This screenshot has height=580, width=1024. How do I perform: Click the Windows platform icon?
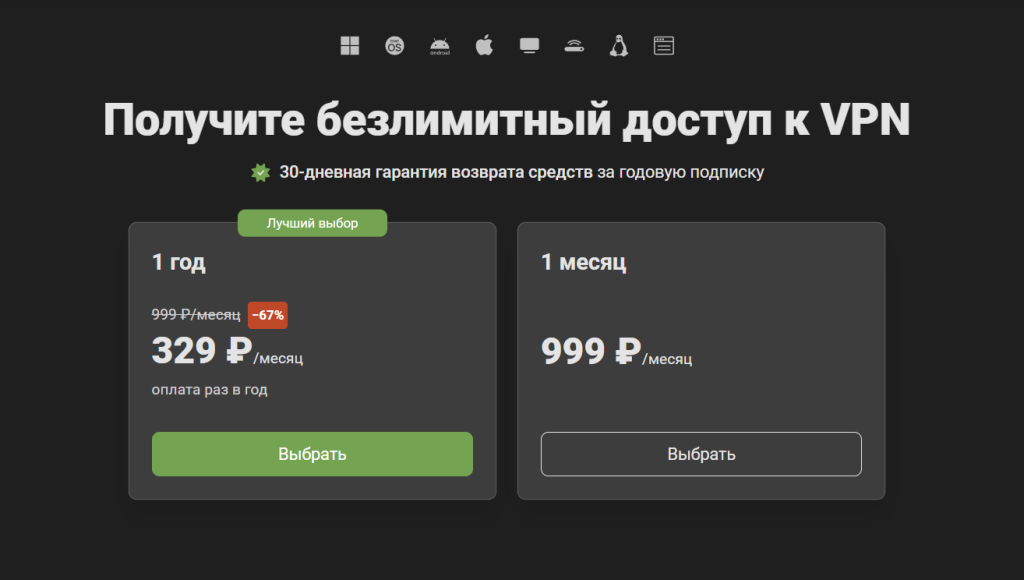[x=350, y=46]
